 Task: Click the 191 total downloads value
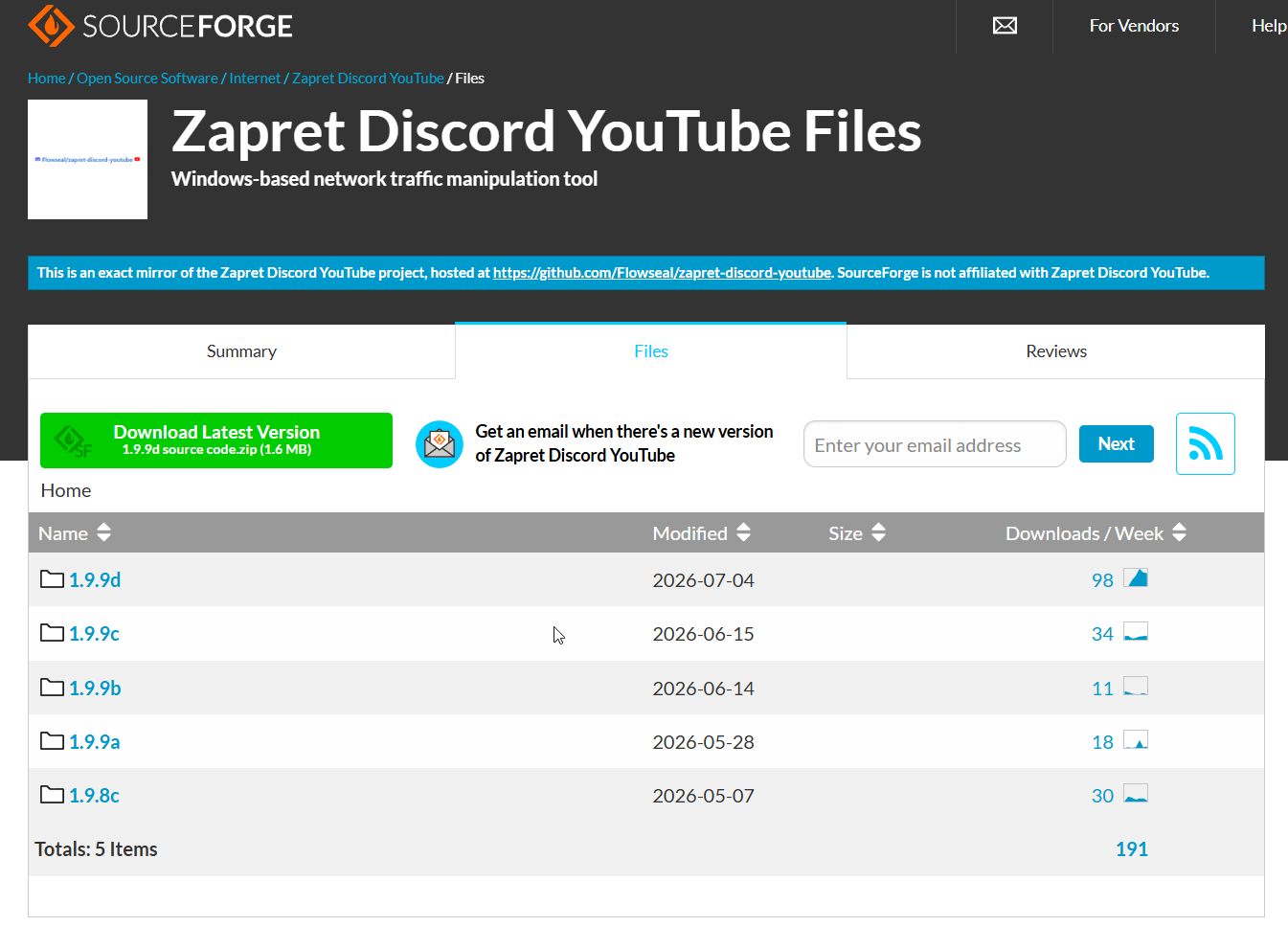coord(1131,849)
